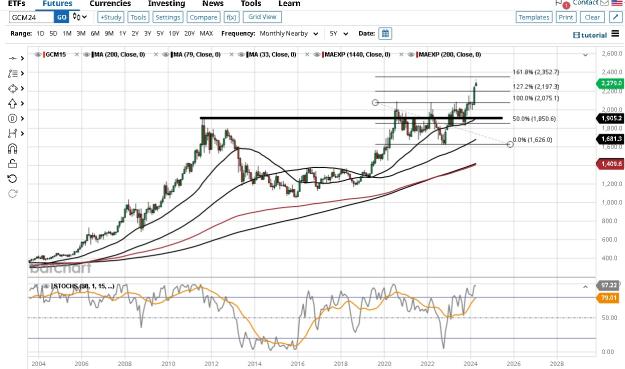Click the US flag region icon

pyautogui.click(x=616, y=3)
